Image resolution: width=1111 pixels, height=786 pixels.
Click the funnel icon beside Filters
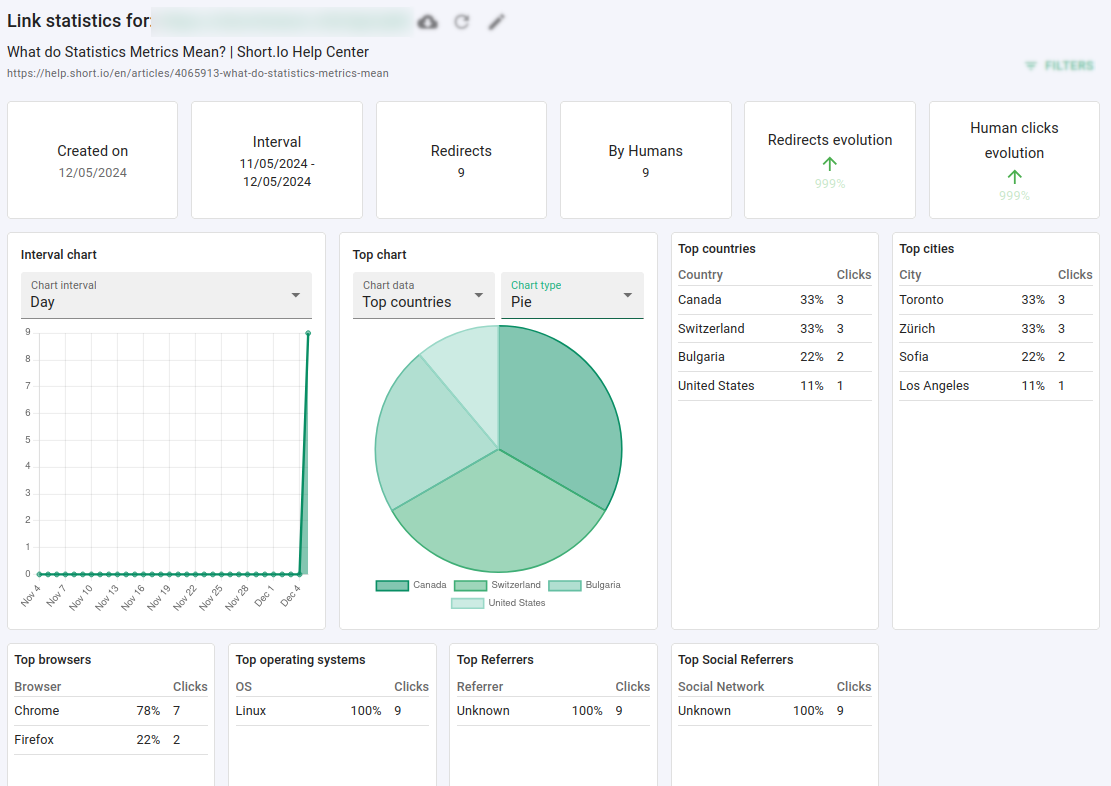coord(1031,66)
